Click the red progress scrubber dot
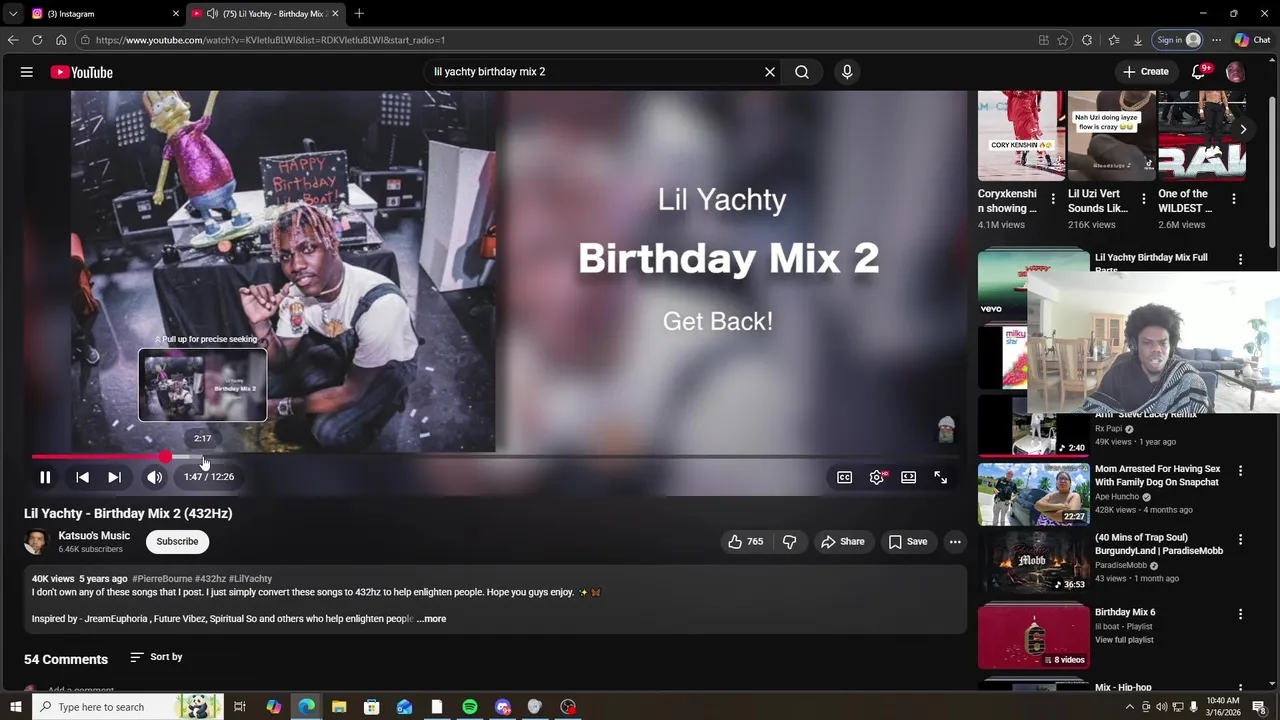 click(165, 457)
